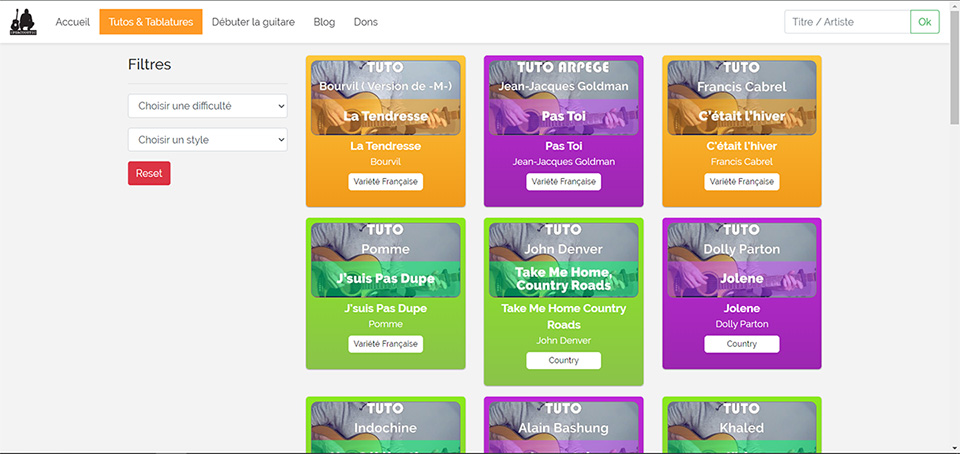Click Variété Française tag under Francis Cabrel

click(x=741, y=182)
